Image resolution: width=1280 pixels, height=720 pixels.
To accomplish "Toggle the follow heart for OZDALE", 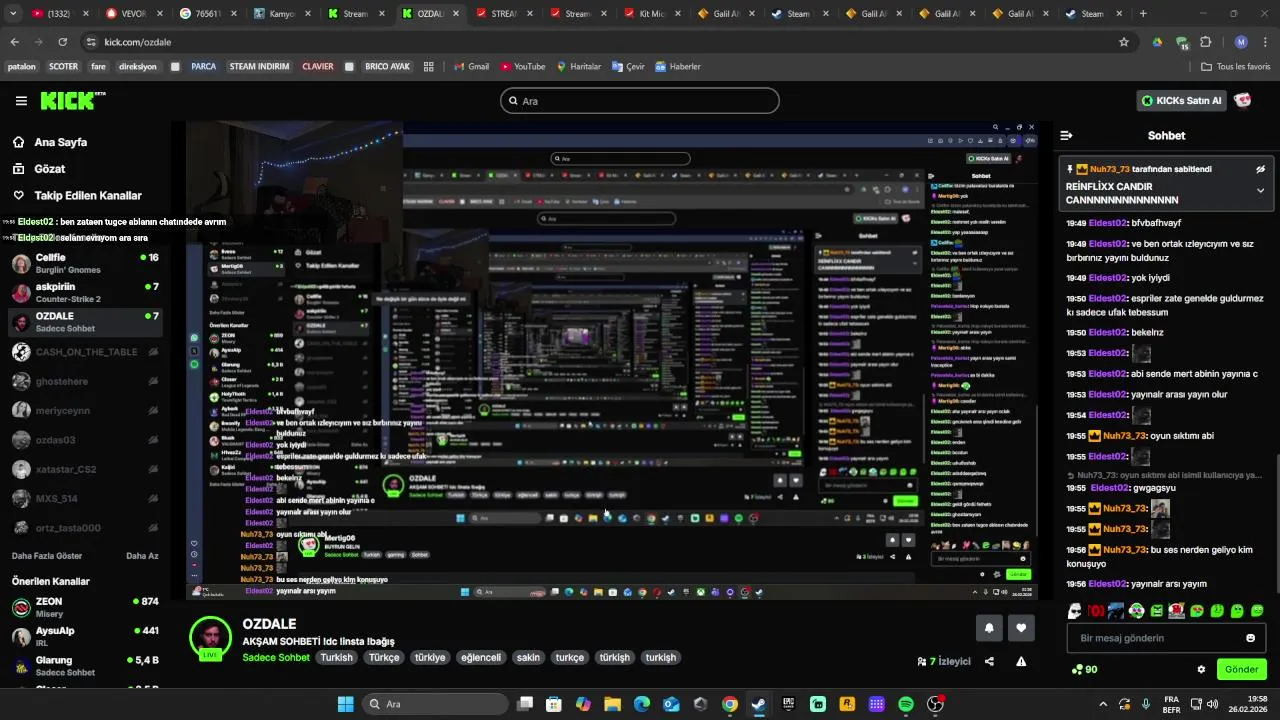I will pyautogui.click(x=1021, y=628).
